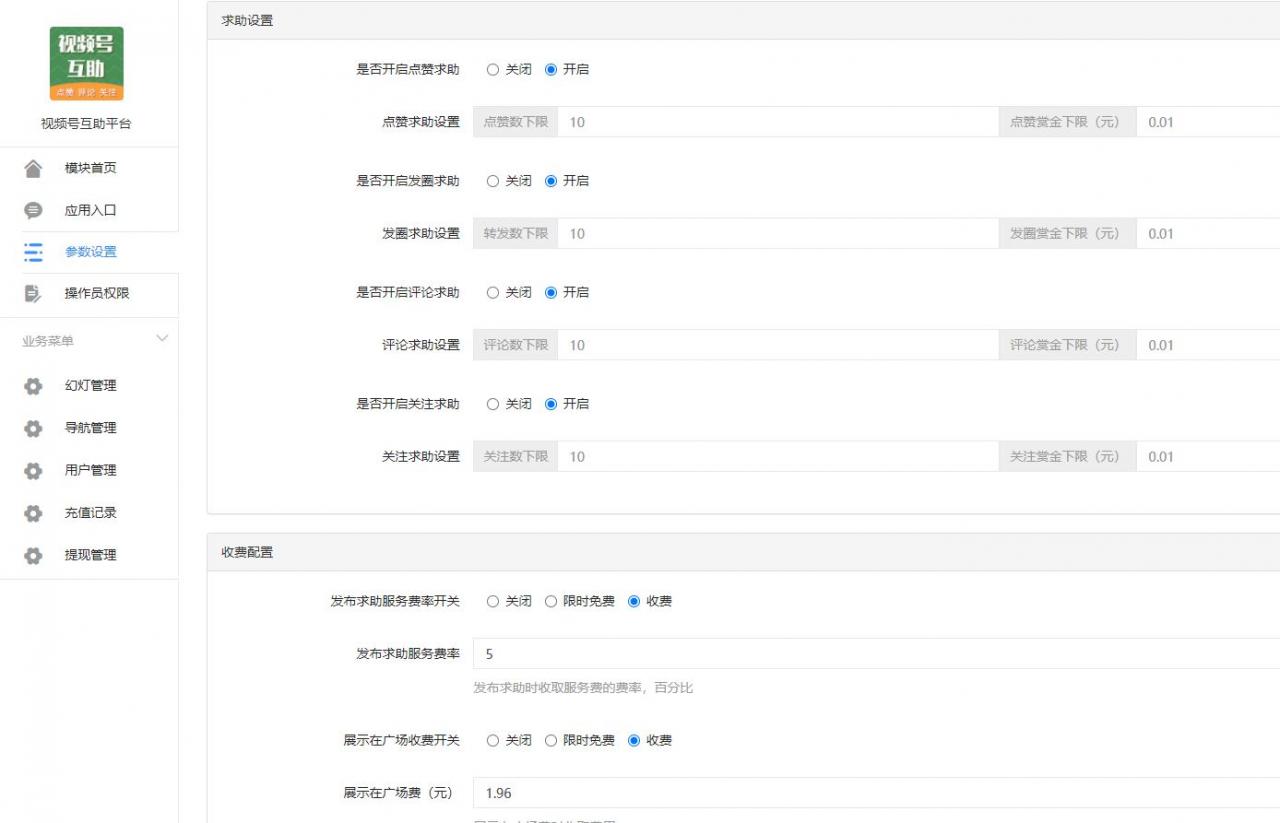Click the gear icon beside 导航管理
This screenshot has width=1280, height=823.
pyautogui.click(x=32, y=427)
